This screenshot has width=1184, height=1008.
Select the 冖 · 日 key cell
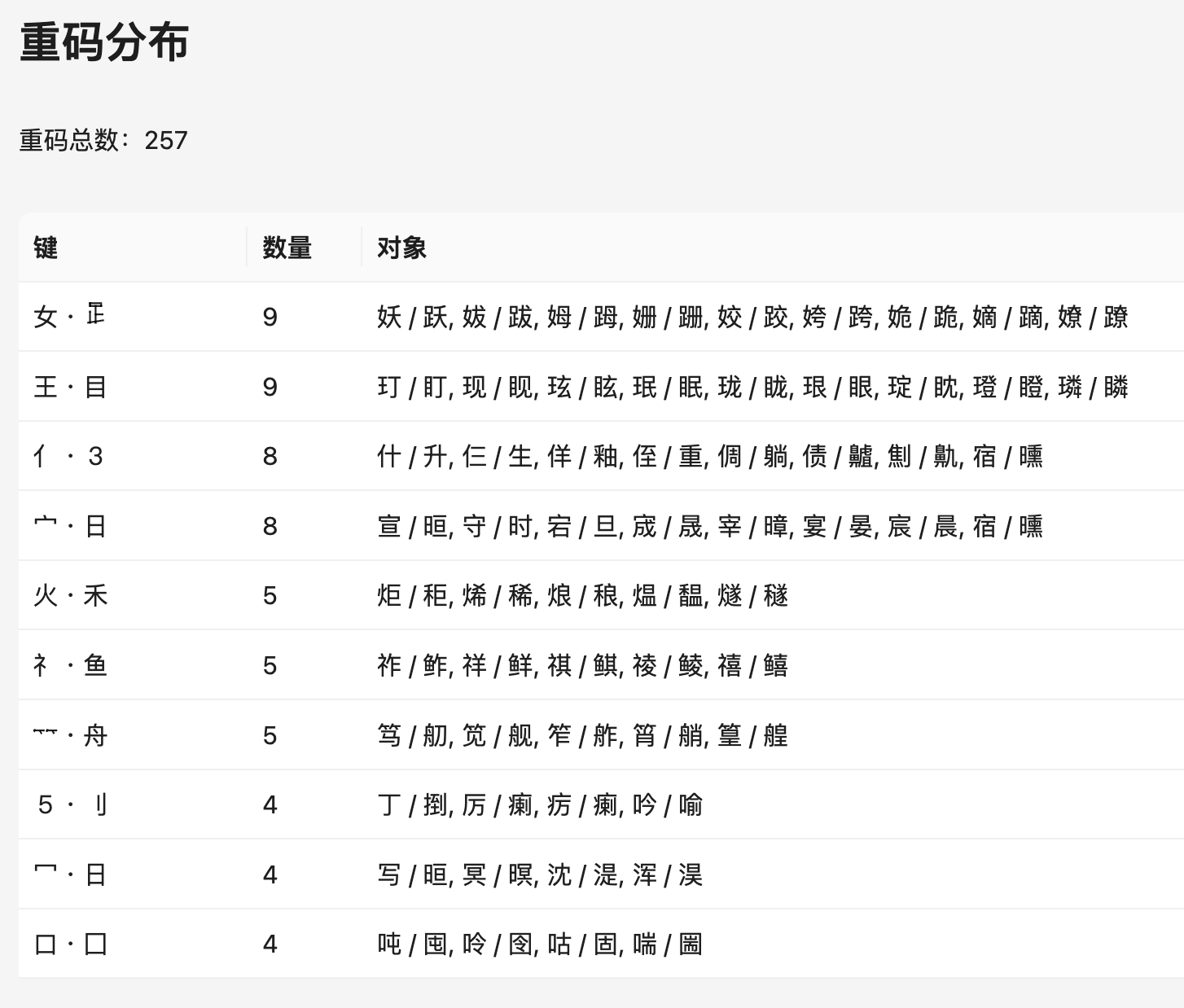click(70, 874)
